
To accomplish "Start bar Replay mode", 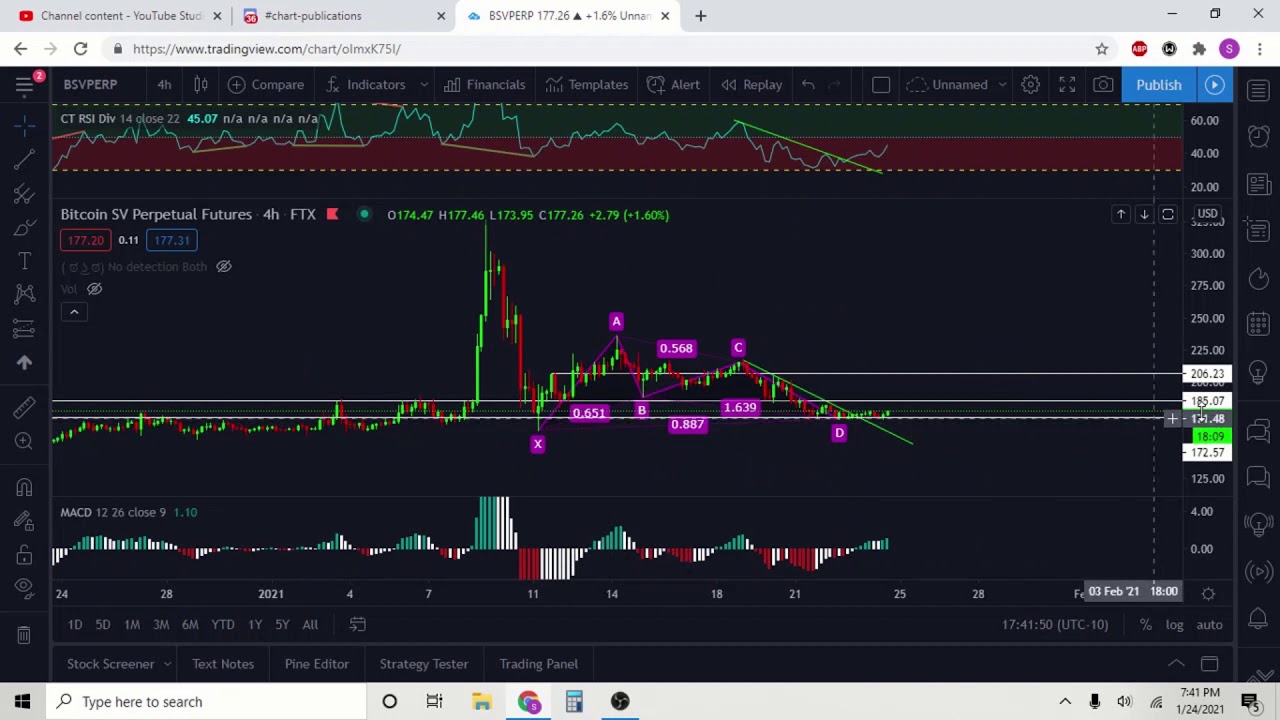I will click(751, 85).
